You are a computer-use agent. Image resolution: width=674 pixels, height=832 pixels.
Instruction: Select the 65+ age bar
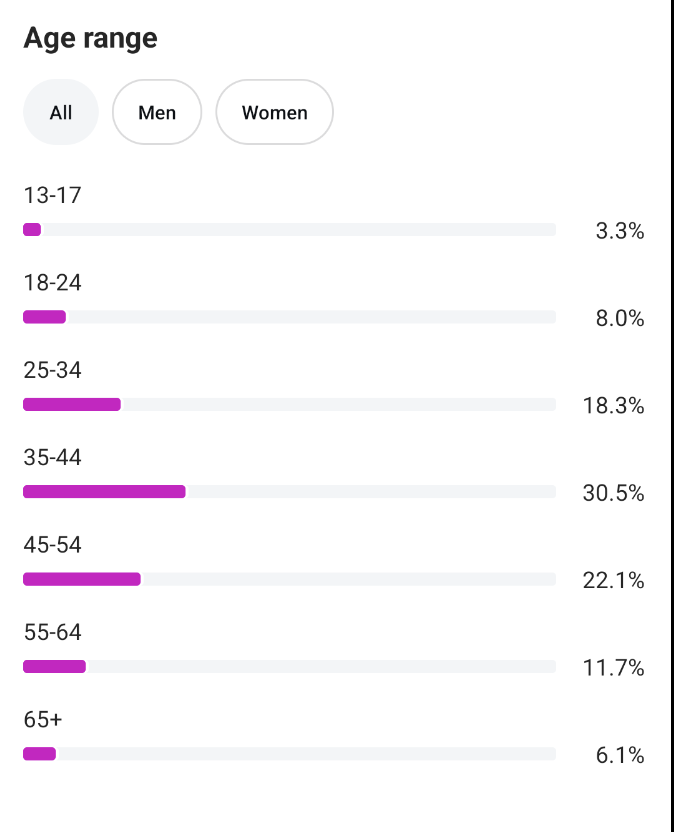[x=289, y=754]
